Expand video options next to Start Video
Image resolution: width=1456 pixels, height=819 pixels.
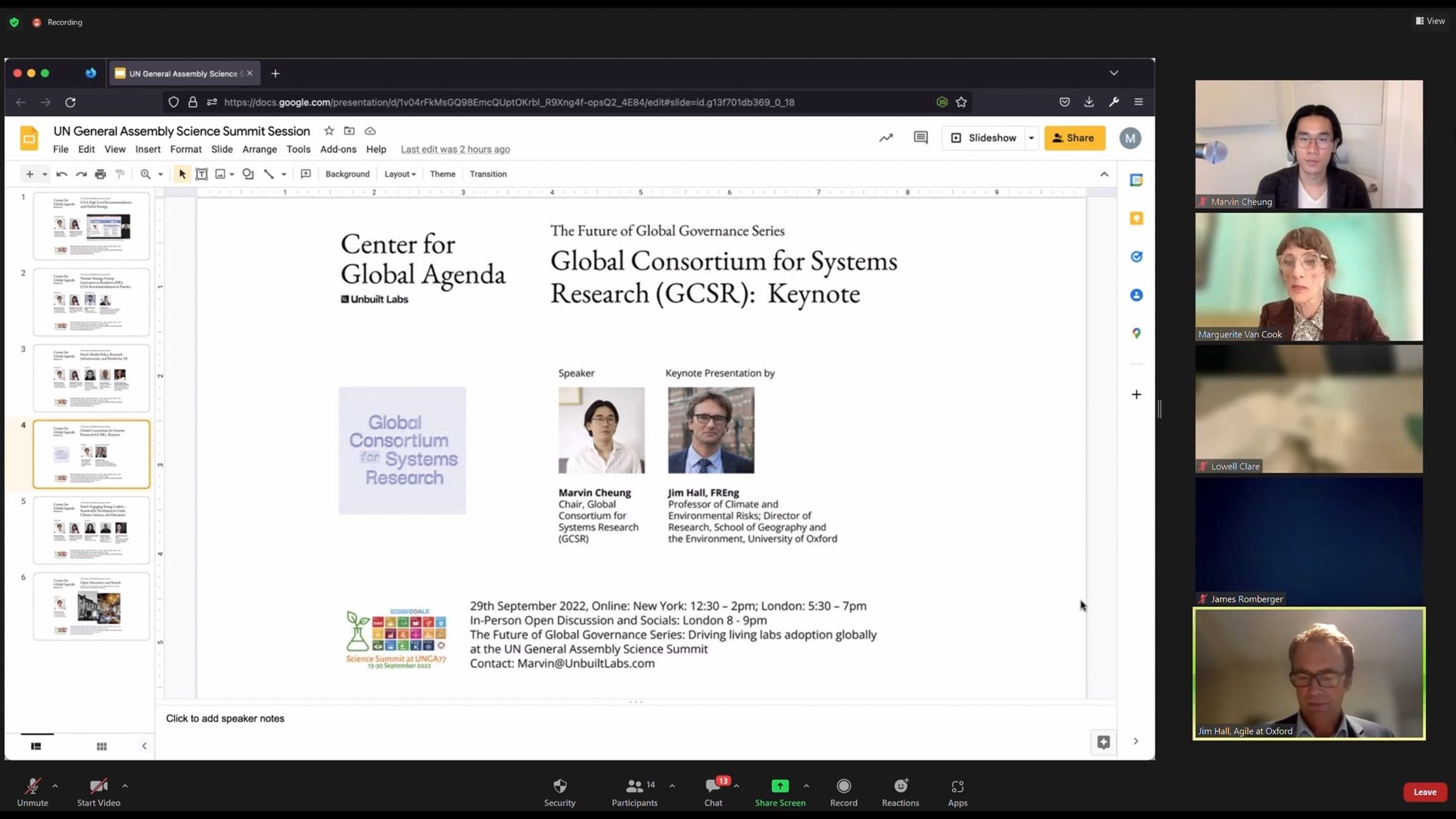[x=125, y=786]
